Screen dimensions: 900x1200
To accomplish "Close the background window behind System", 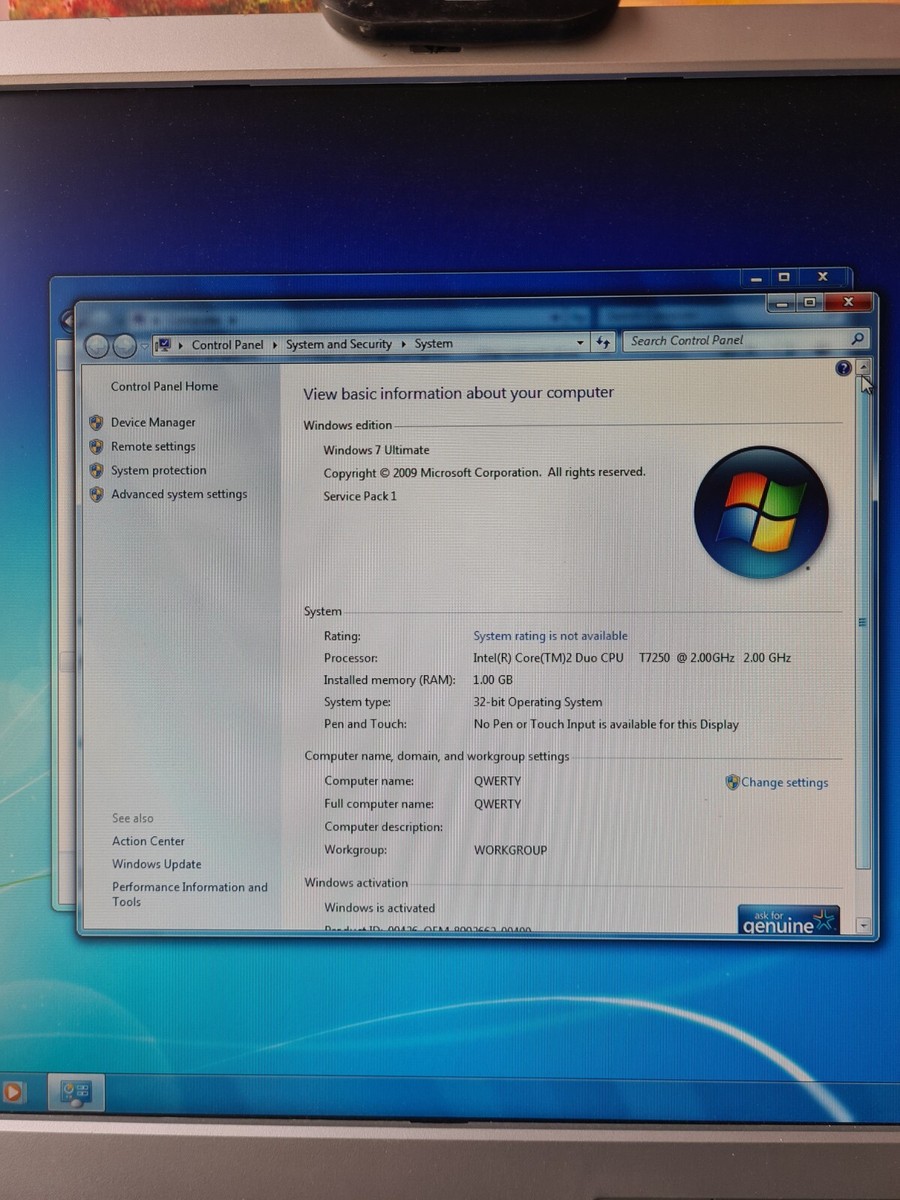I will 822,277.
